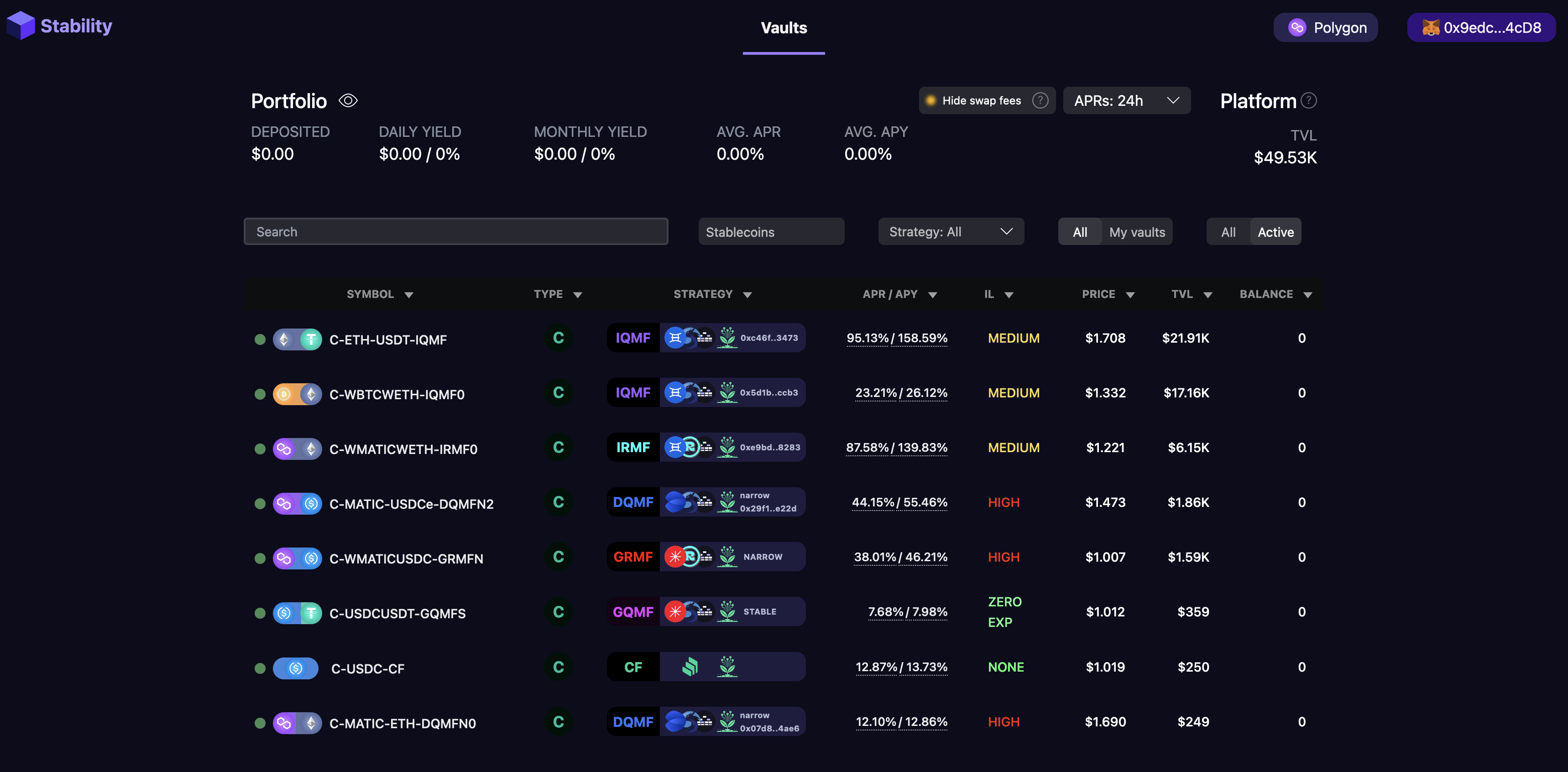Toggle portfolio visibility eye icon
1568x772 pixels.
348,100
